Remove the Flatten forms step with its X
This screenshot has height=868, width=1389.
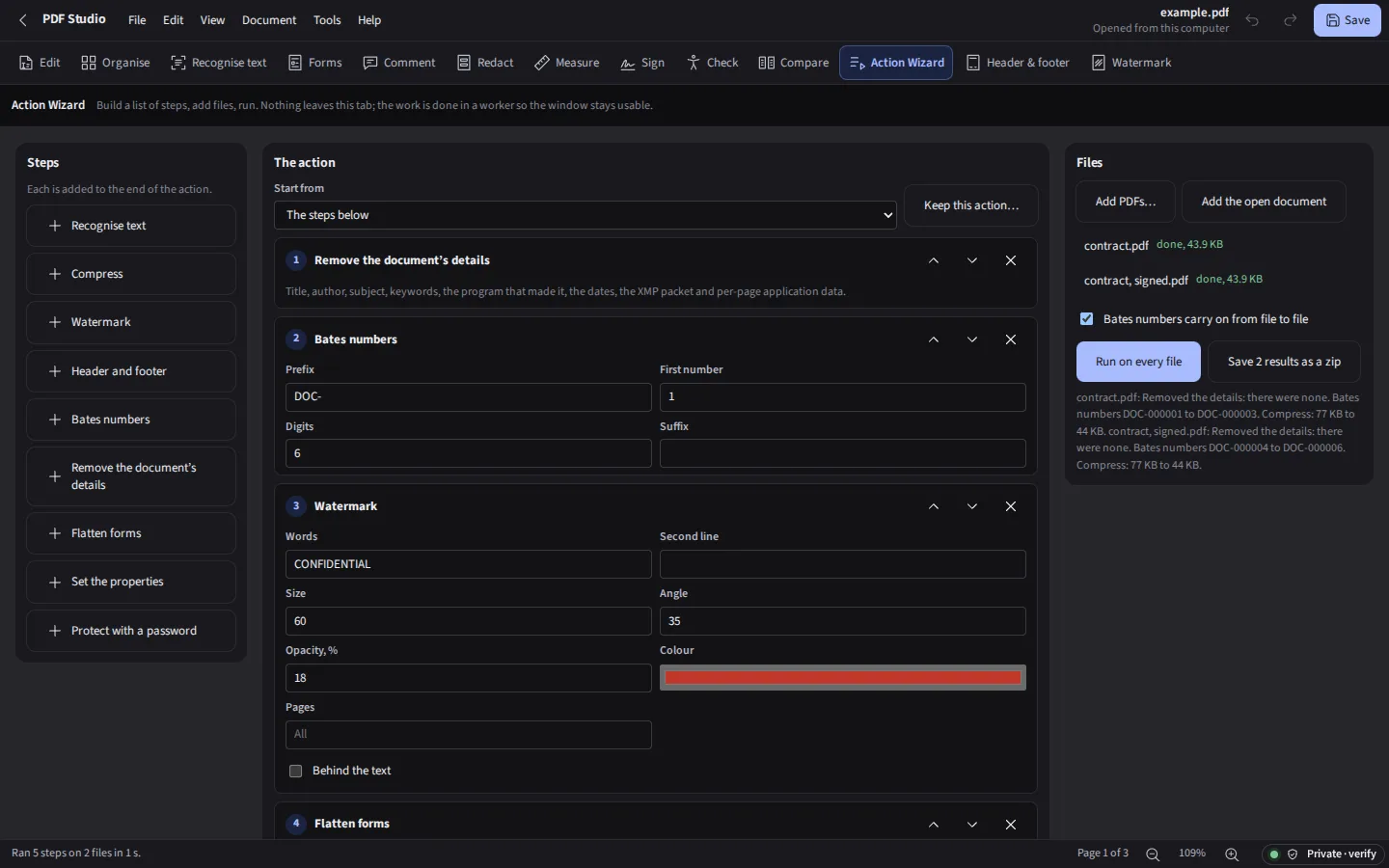click(1011, 825)
